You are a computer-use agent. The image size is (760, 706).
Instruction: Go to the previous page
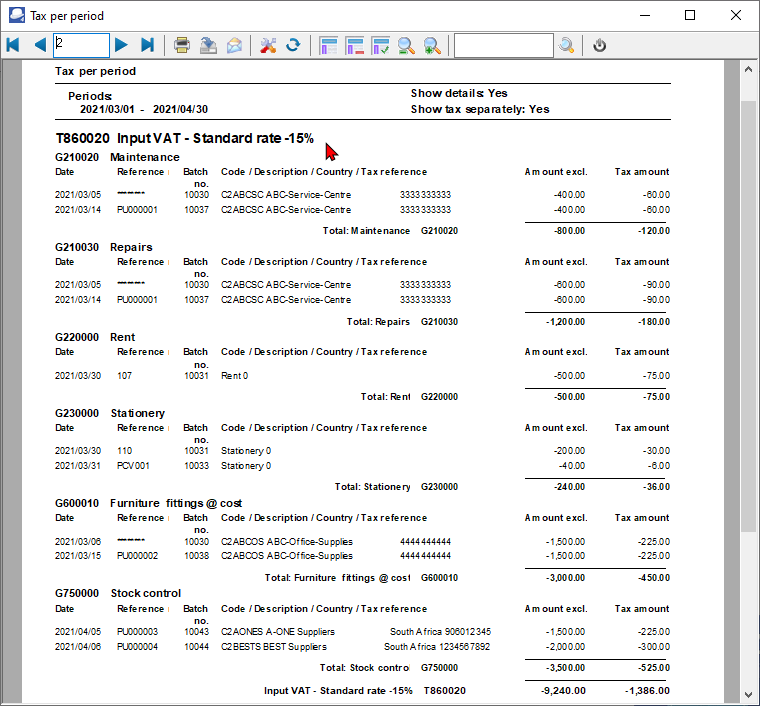40,45
